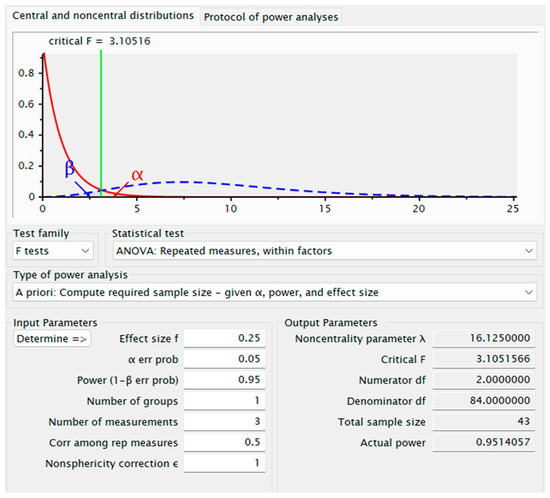This screenshot has height=498, width=550.
Task: Click the Determine => button
Action: 52,339
